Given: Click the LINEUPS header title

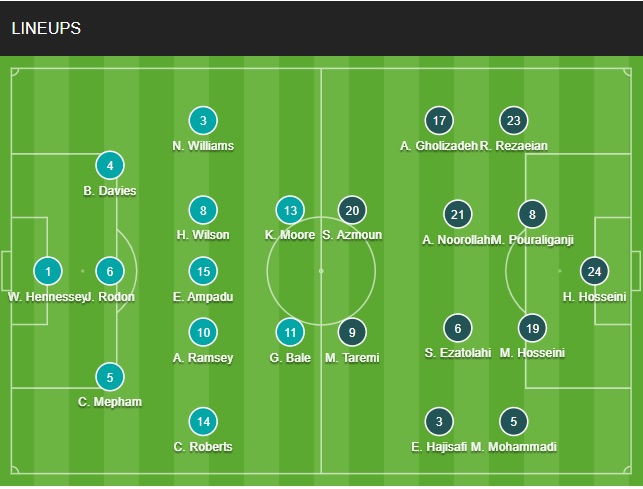Looking at the screenshot, I should tap(46, 28).
